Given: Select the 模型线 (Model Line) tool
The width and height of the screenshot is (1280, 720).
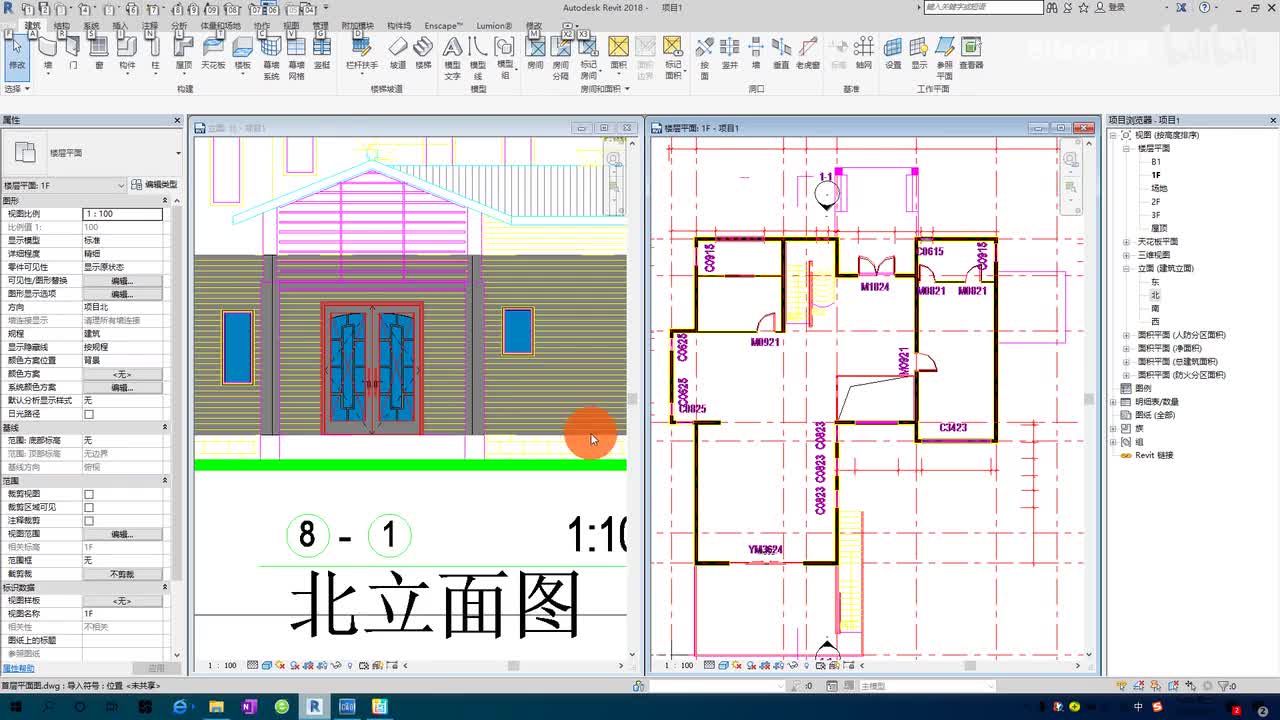Looking at the screenshot, I should tap(479, 58).
